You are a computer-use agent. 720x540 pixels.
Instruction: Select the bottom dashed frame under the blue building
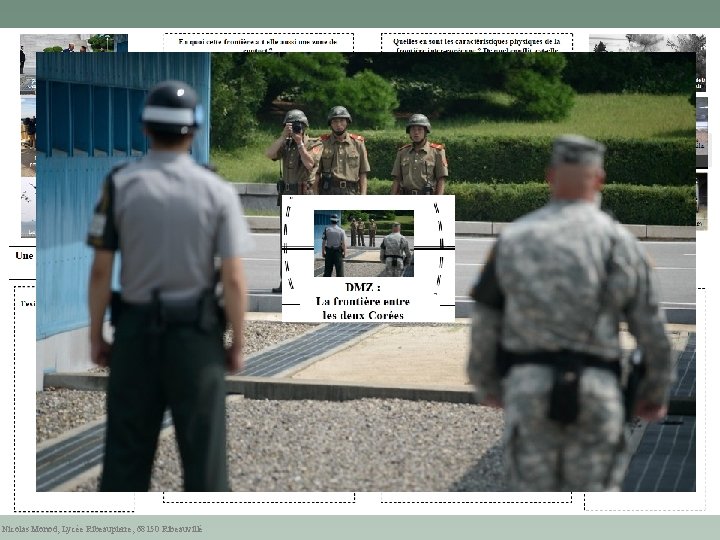pyautogui.click(x=259, y=497)
